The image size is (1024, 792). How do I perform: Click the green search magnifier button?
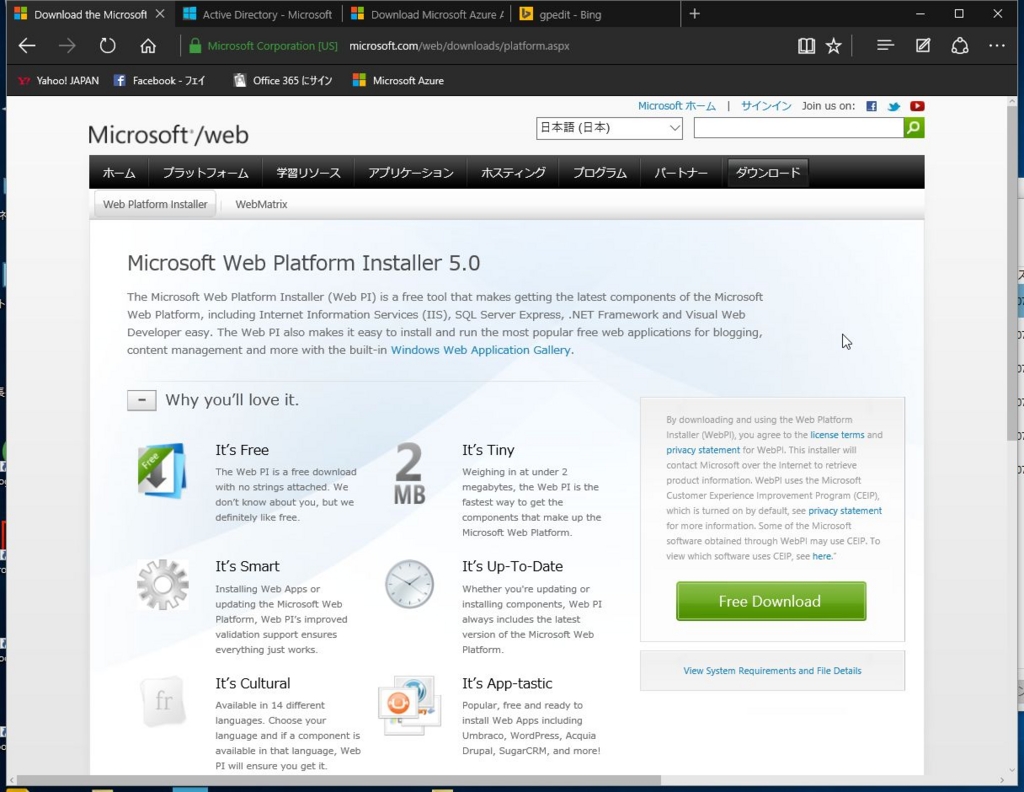[x=914, y=127]
